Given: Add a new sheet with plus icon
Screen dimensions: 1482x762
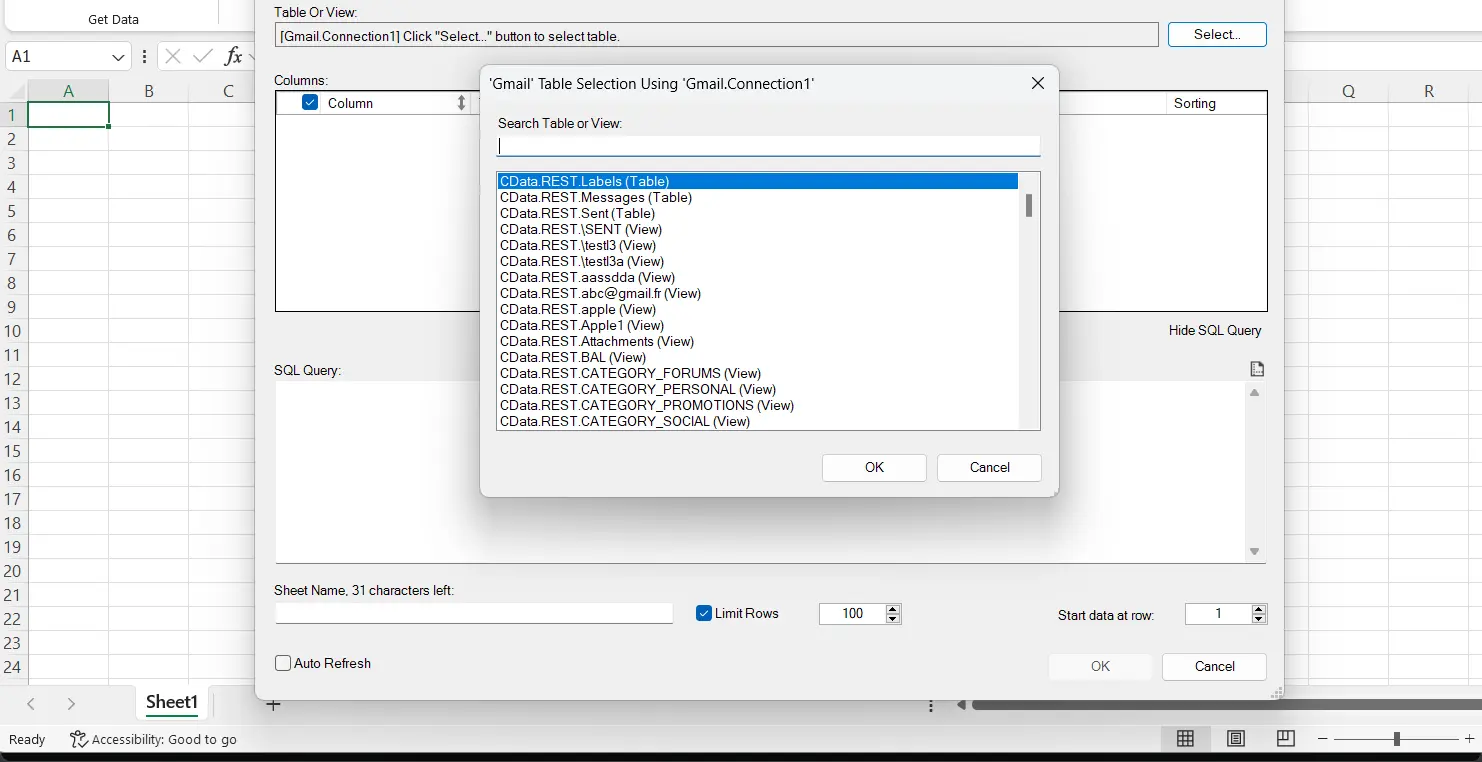Looking at the screenshot, I should 273,705.
